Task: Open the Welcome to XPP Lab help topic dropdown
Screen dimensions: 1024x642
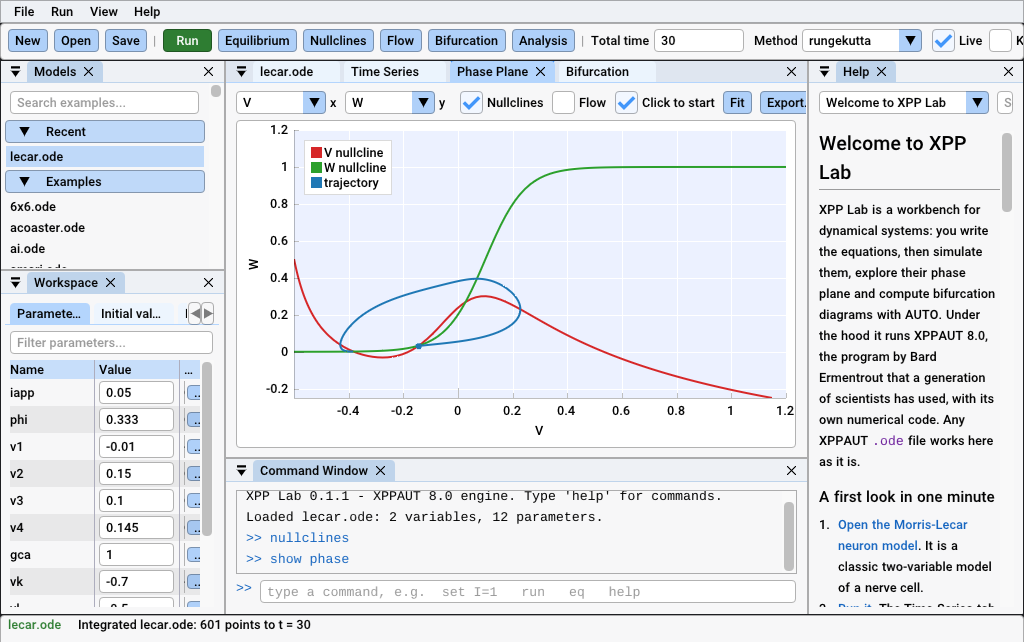Action: click(x=977, y=103)
